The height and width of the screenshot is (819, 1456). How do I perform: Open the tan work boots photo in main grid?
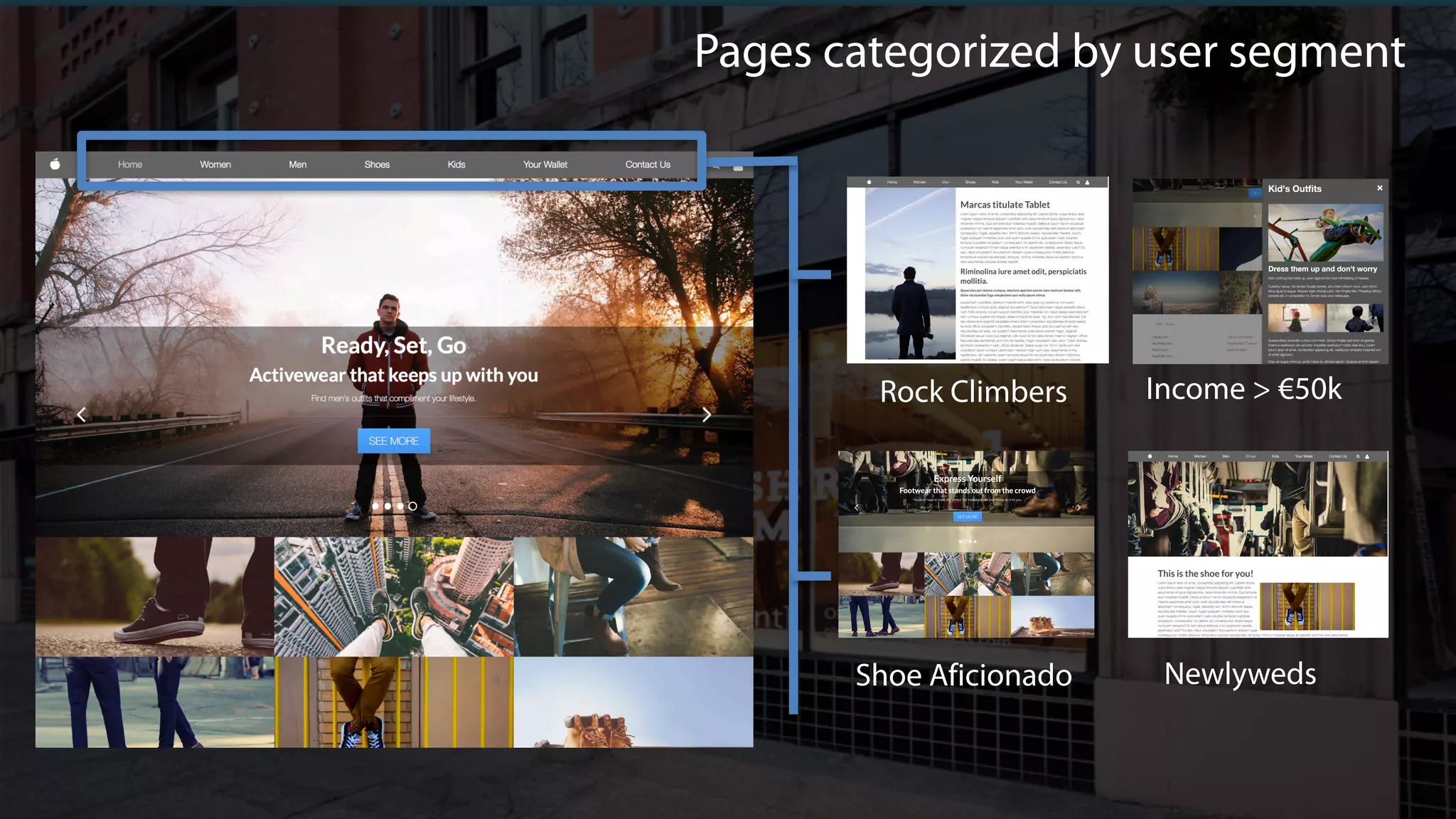(633, 702)
